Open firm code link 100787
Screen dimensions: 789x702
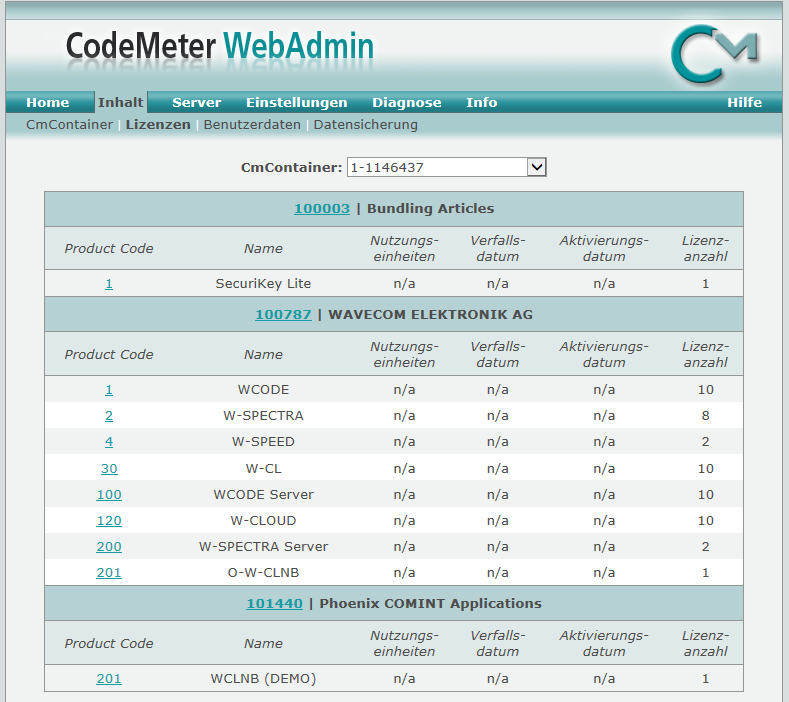[283, 315]
